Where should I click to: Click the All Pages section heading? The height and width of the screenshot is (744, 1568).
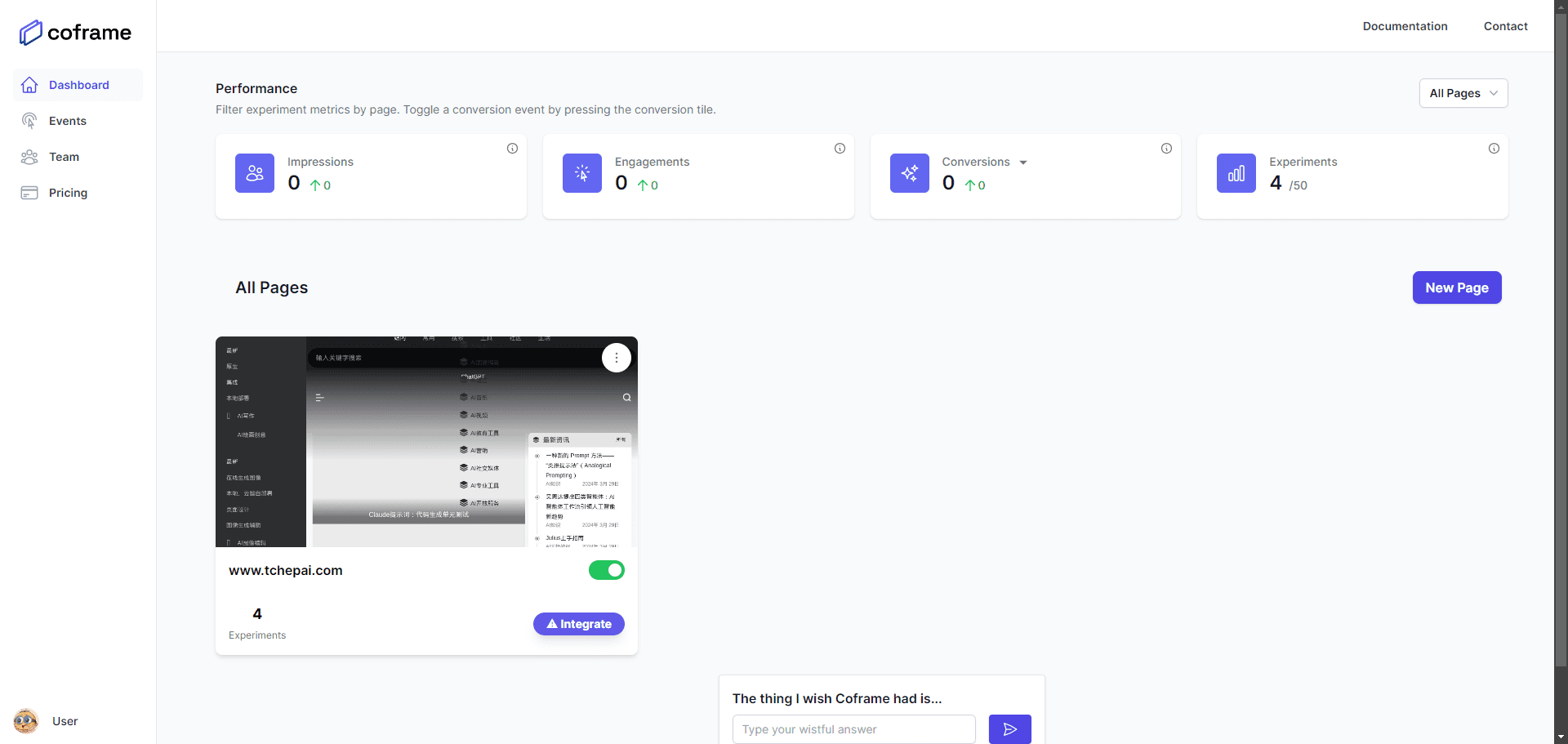[x=272, y=287]
